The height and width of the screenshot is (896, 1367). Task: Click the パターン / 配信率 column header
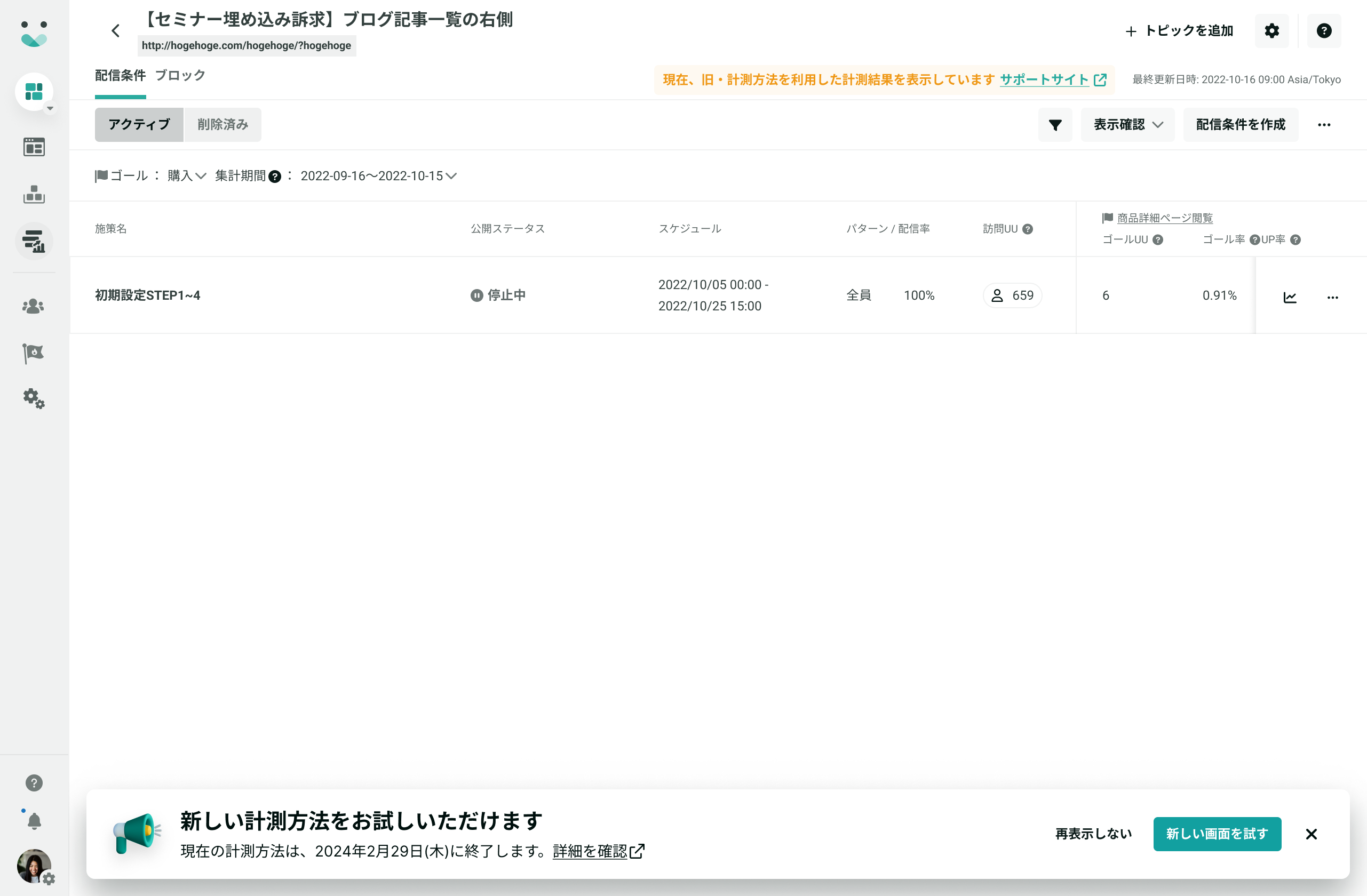pyautogui.click(x=888, y=228)
